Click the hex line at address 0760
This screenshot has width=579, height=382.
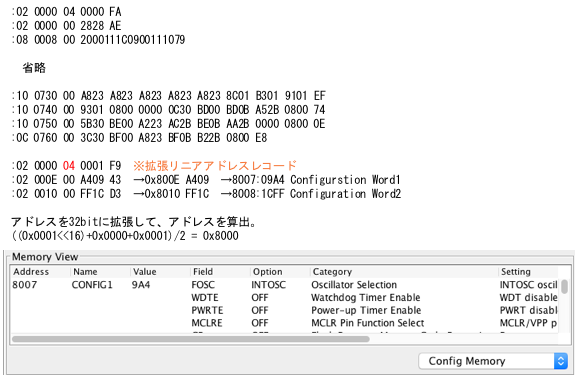click(139, 138)
